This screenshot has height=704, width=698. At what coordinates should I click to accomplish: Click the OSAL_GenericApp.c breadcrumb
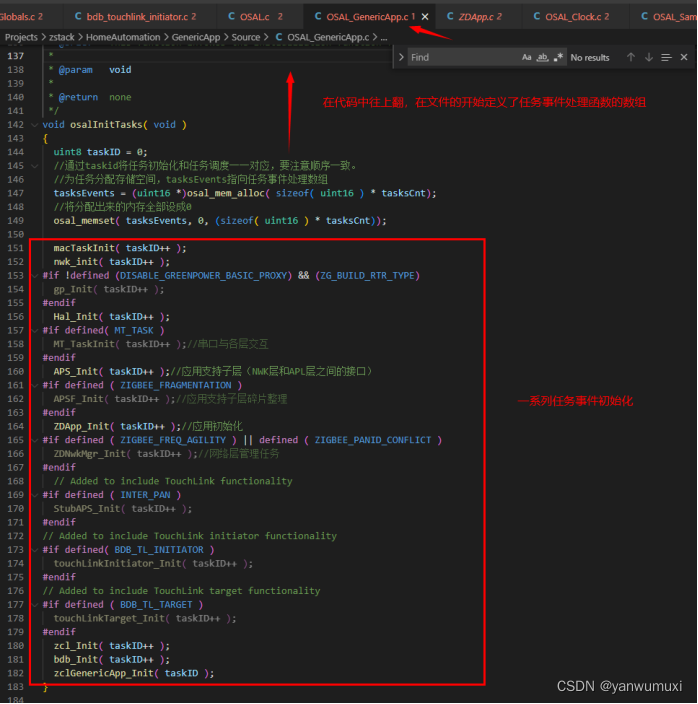tap(328, 37)
